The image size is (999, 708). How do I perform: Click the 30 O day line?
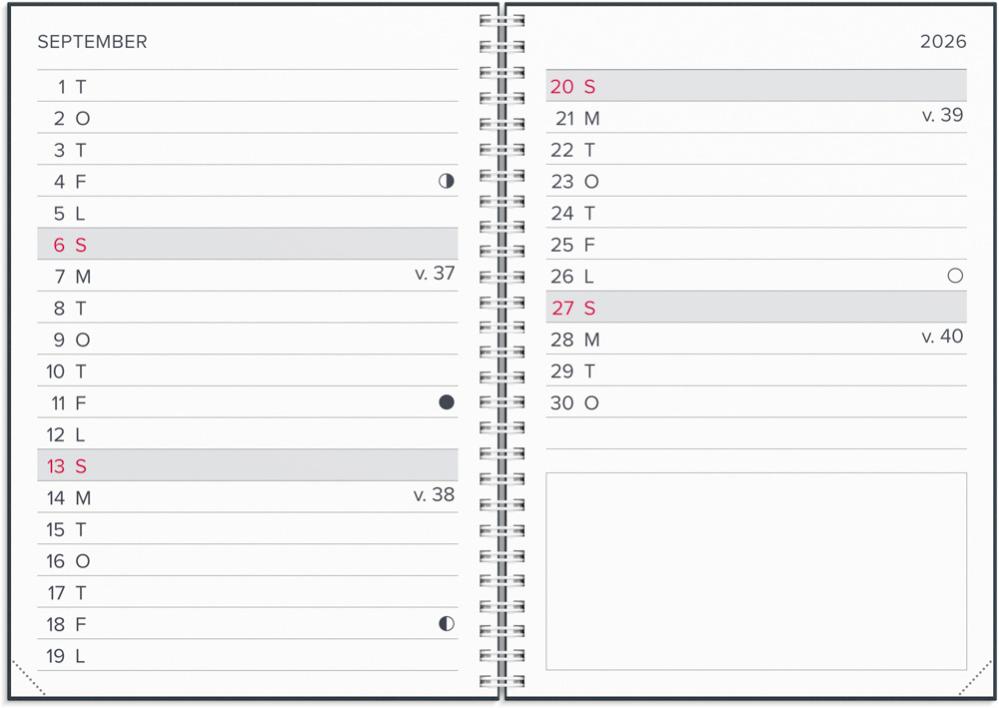(756, 403)
